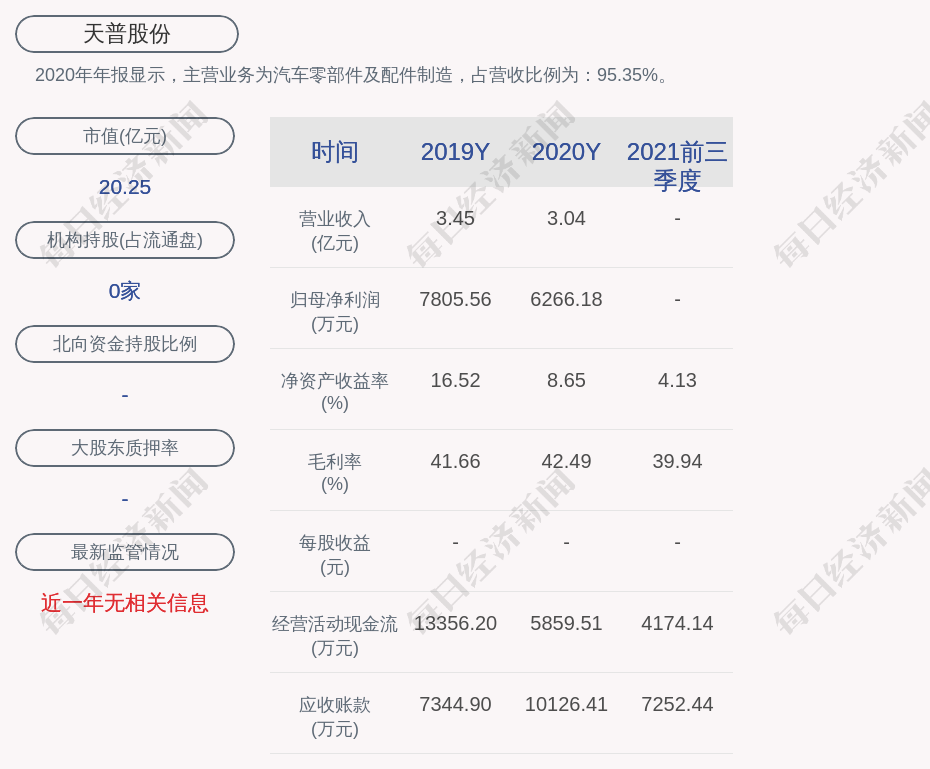Image resolution: width=930 pixels, height=769 pixels.
Task: Select the 市值(亿元) label pill
Action: (125, 136)
